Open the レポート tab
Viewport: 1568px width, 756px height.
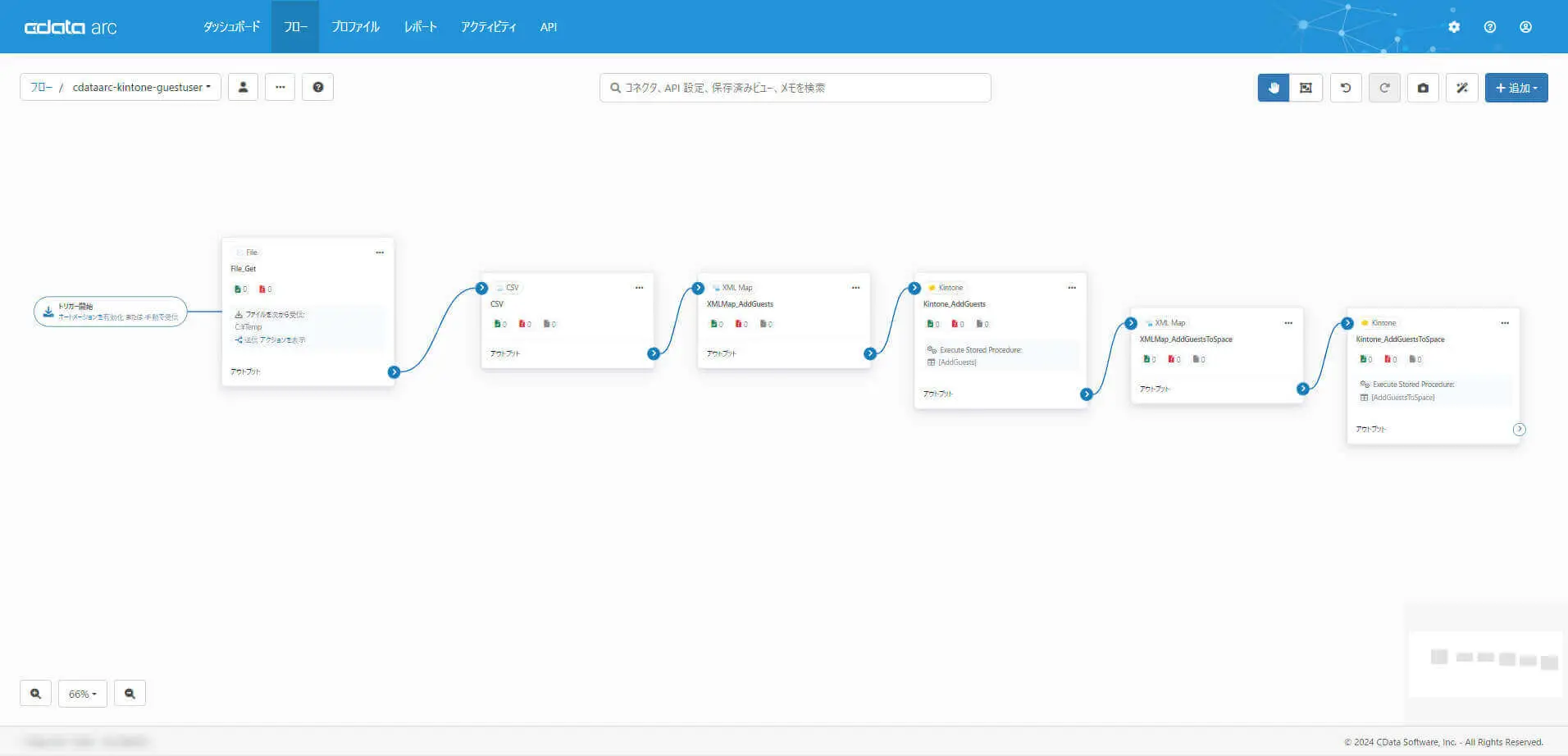coord(420,27)
